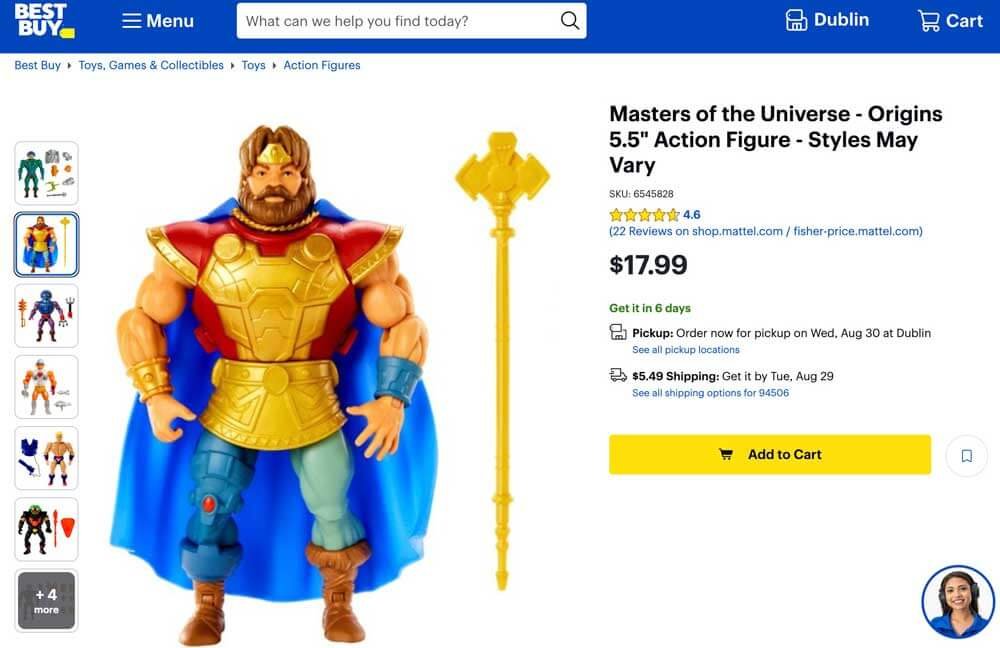Click the store pickup icon next to pickup details

click(x=617, y=332)
